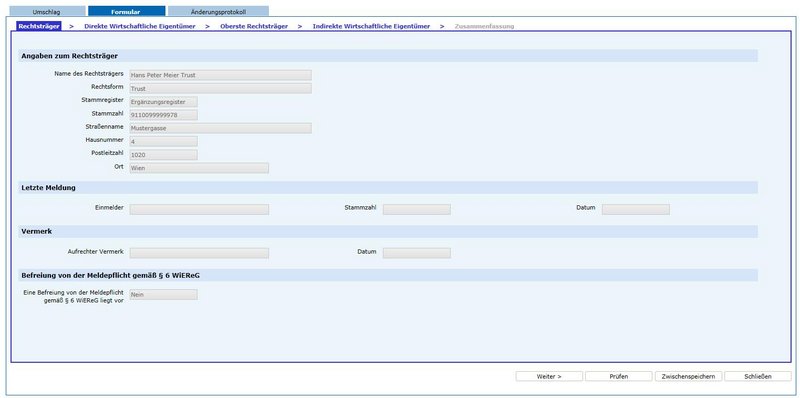Focus the Aufrechter Vermerk field

click(x=199, y=254)
